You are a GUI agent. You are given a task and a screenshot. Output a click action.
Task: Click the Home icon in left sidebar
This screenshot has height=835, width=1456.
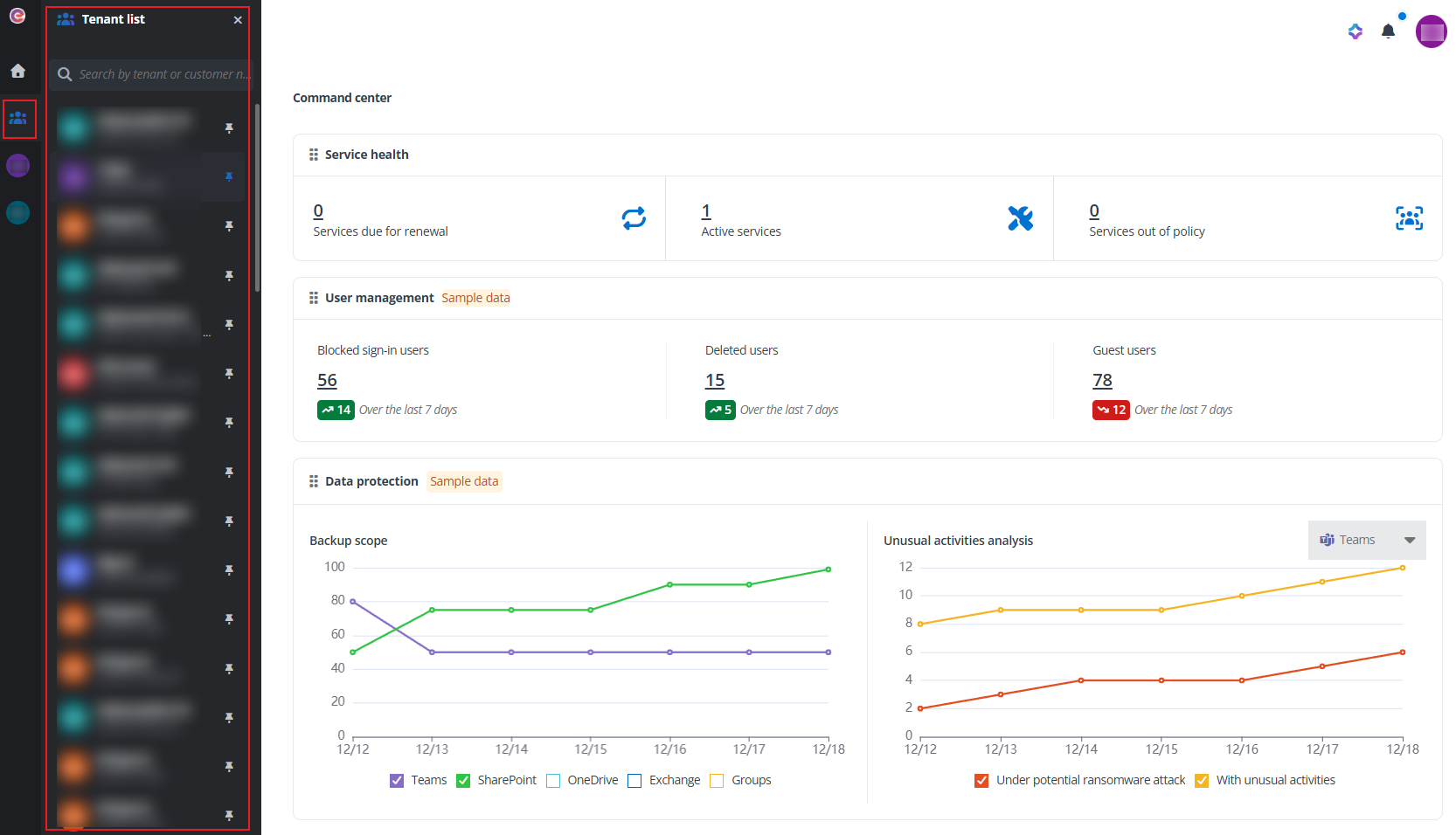point(17,71)
